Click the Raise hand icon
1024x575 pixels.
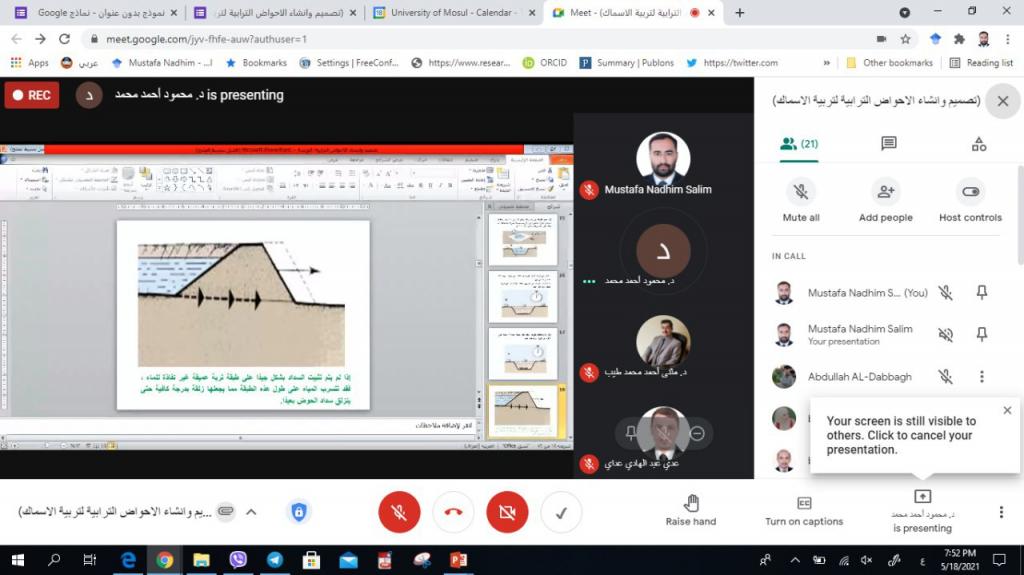[691, 503]
